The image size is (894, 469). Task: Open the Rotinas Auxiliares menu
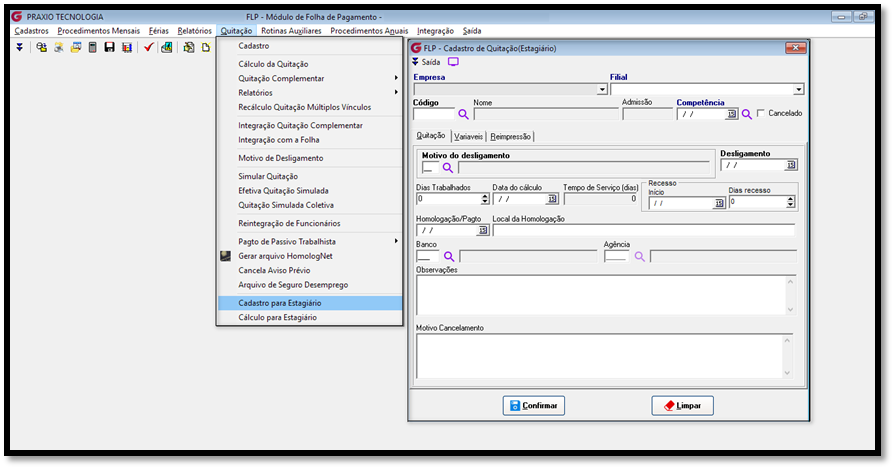pos(291,31)
